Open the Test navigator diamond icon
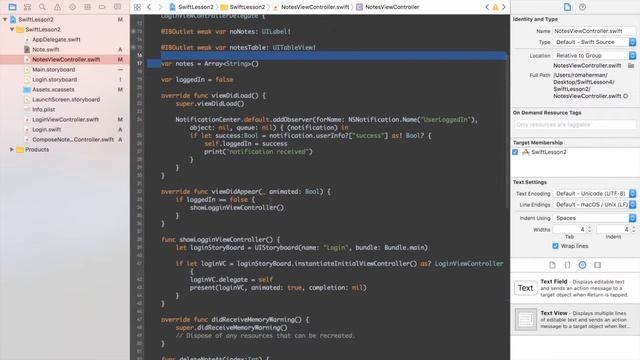This screenshot has width=640, height=360. pyautogui.click(x=72, y=7)
